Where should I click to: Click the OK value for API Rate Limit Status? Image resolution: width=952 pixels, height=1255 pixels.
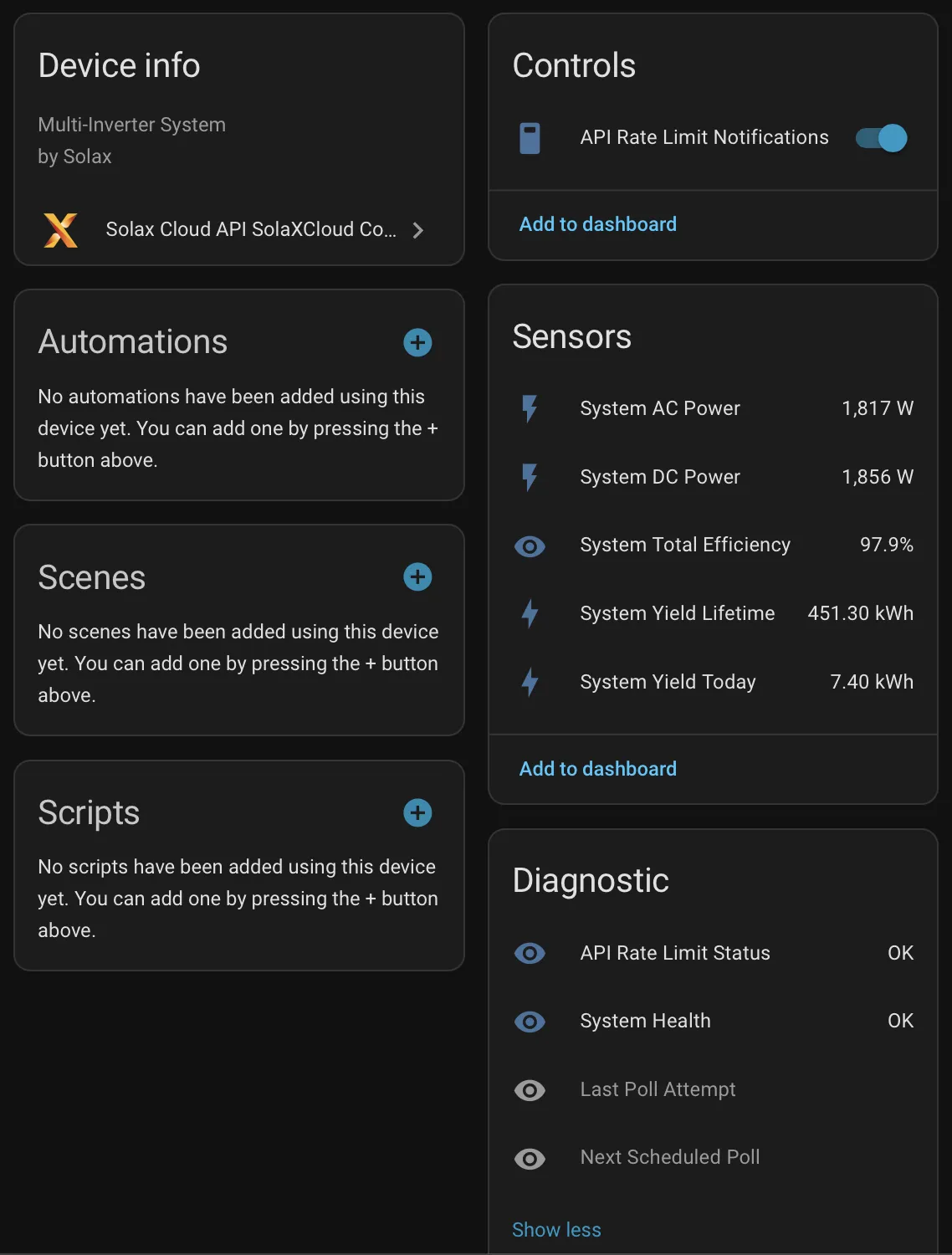click(x=900, y=953)
